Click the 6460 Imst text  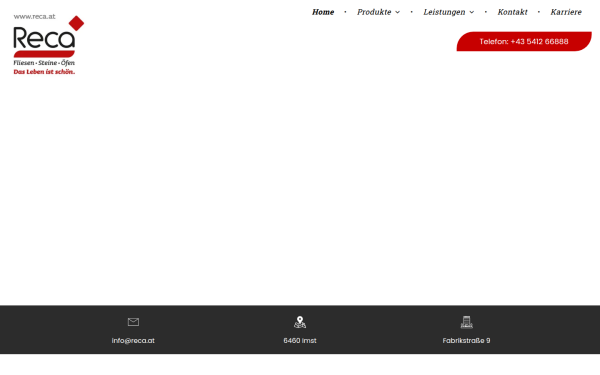coord(300,341)
